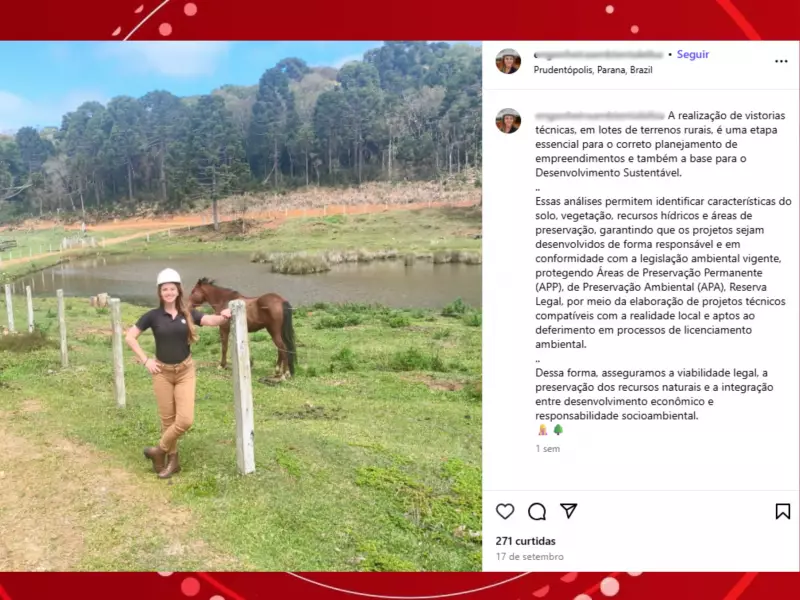This screenshot has height=600, width=800.
Task: Click blurred username in post header
Action: click(598, 55)
